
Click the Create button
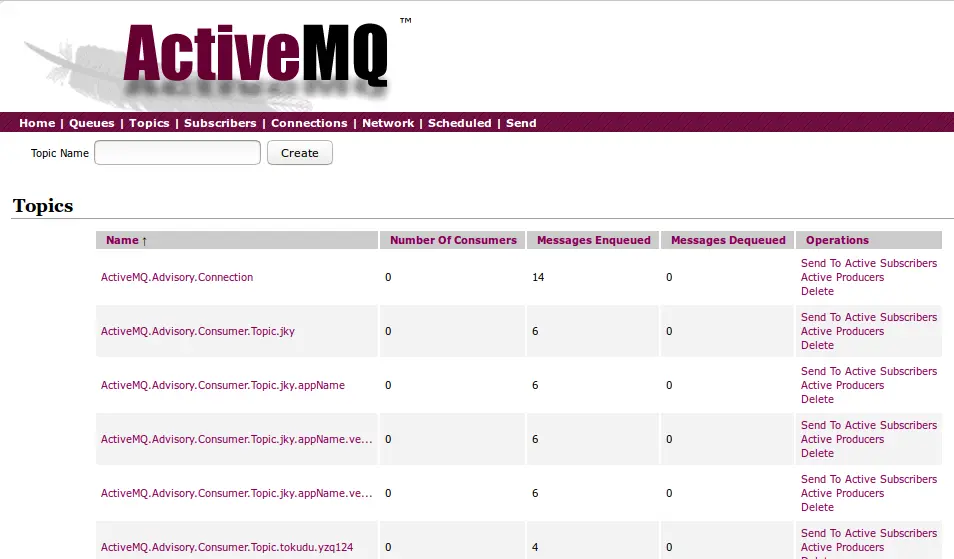299,153
